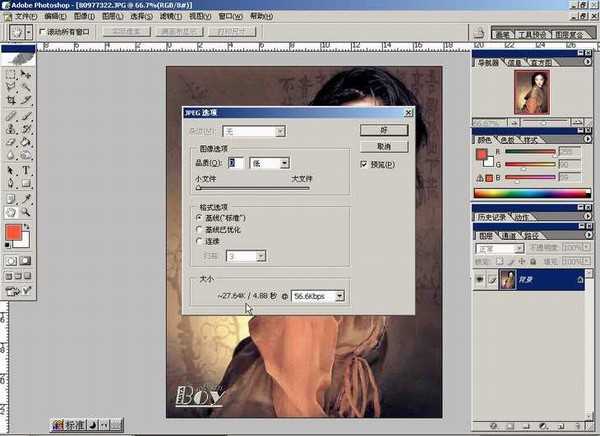Click the 取消 (Cancel) button
The width and height of the screenshot is (600, 436).
point(381,146)
